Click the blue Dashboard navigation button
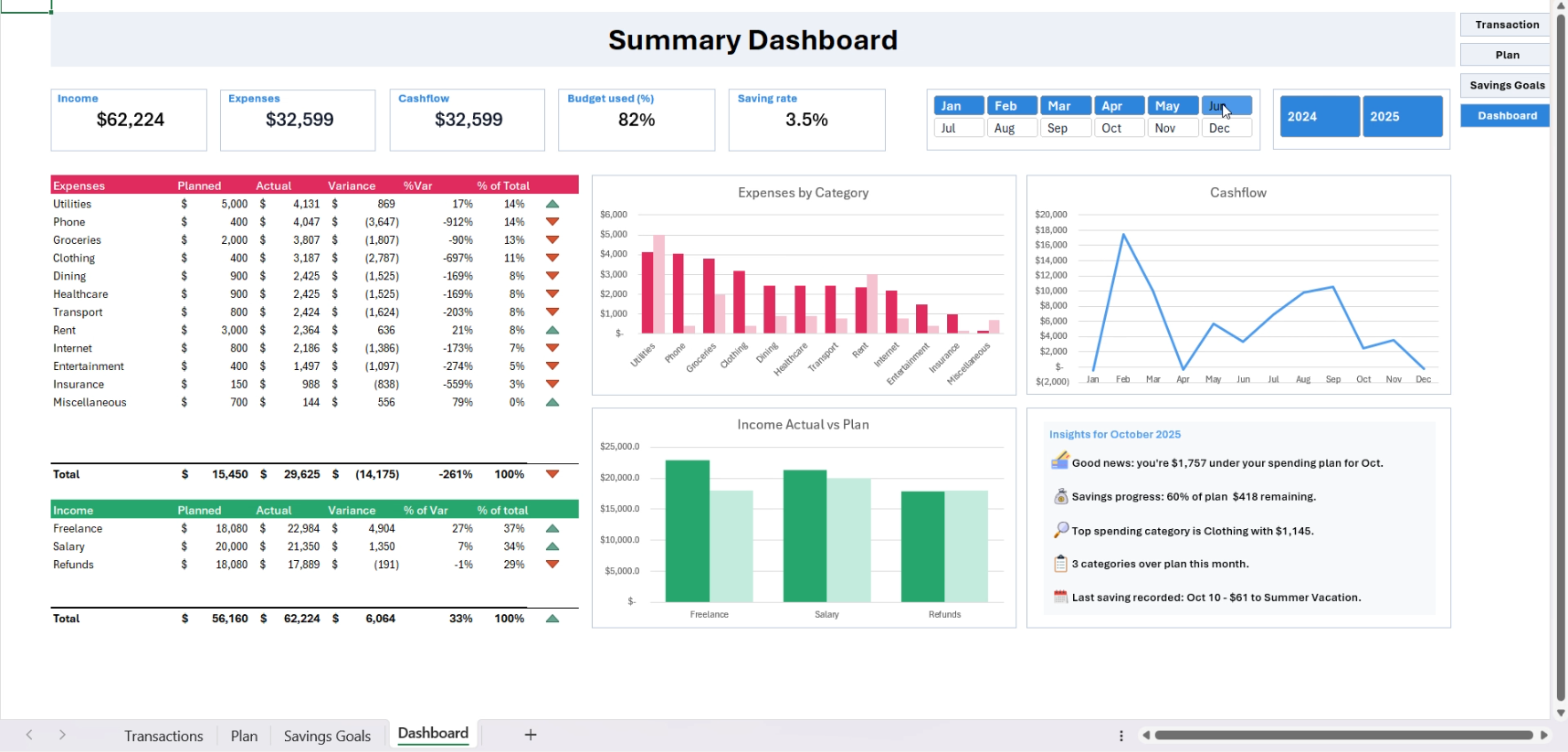1568x752 pixels. point(1506,116)
